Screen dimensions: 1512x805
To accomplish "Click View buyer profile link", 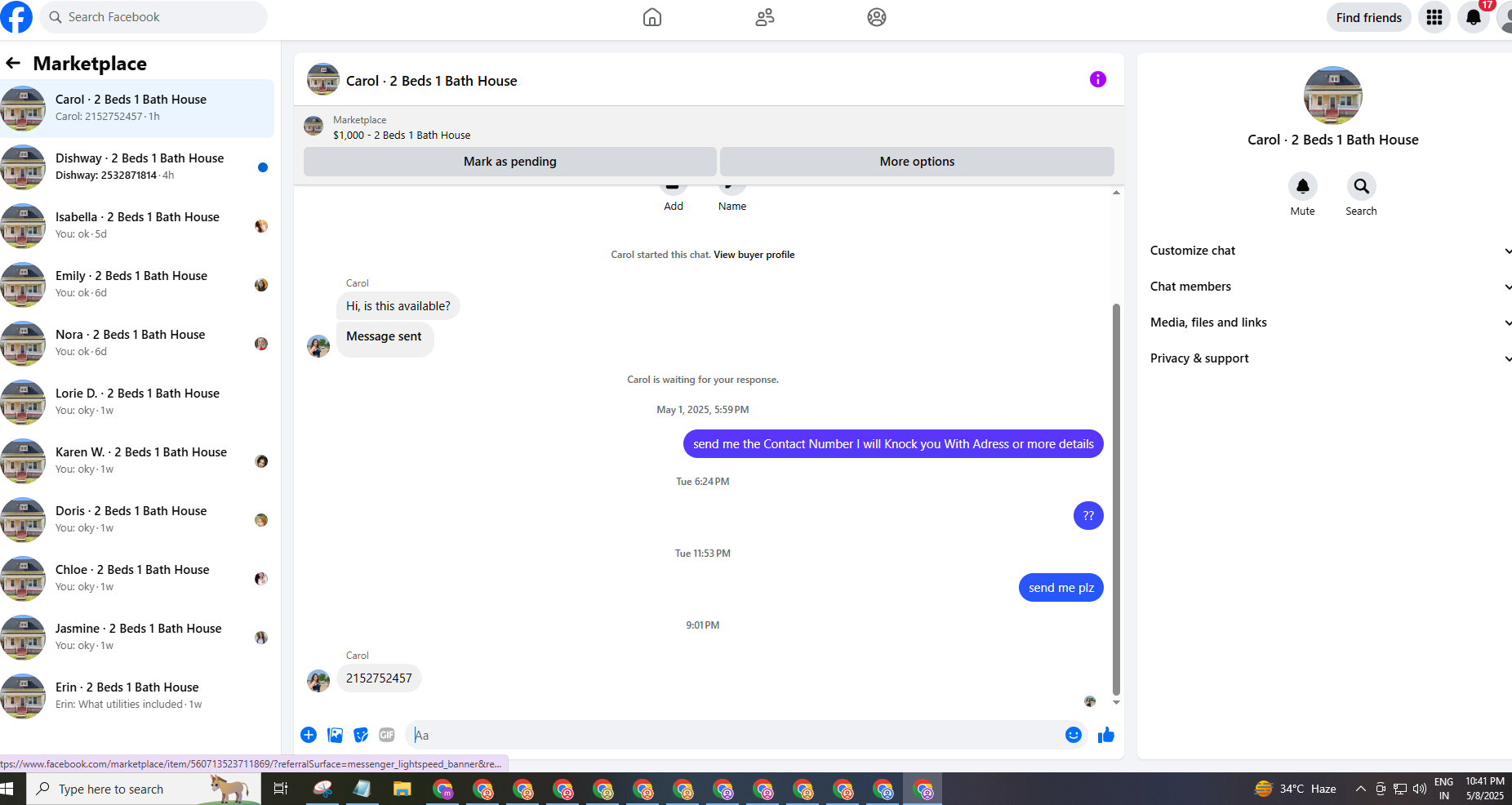I will [x=754, y=255].
